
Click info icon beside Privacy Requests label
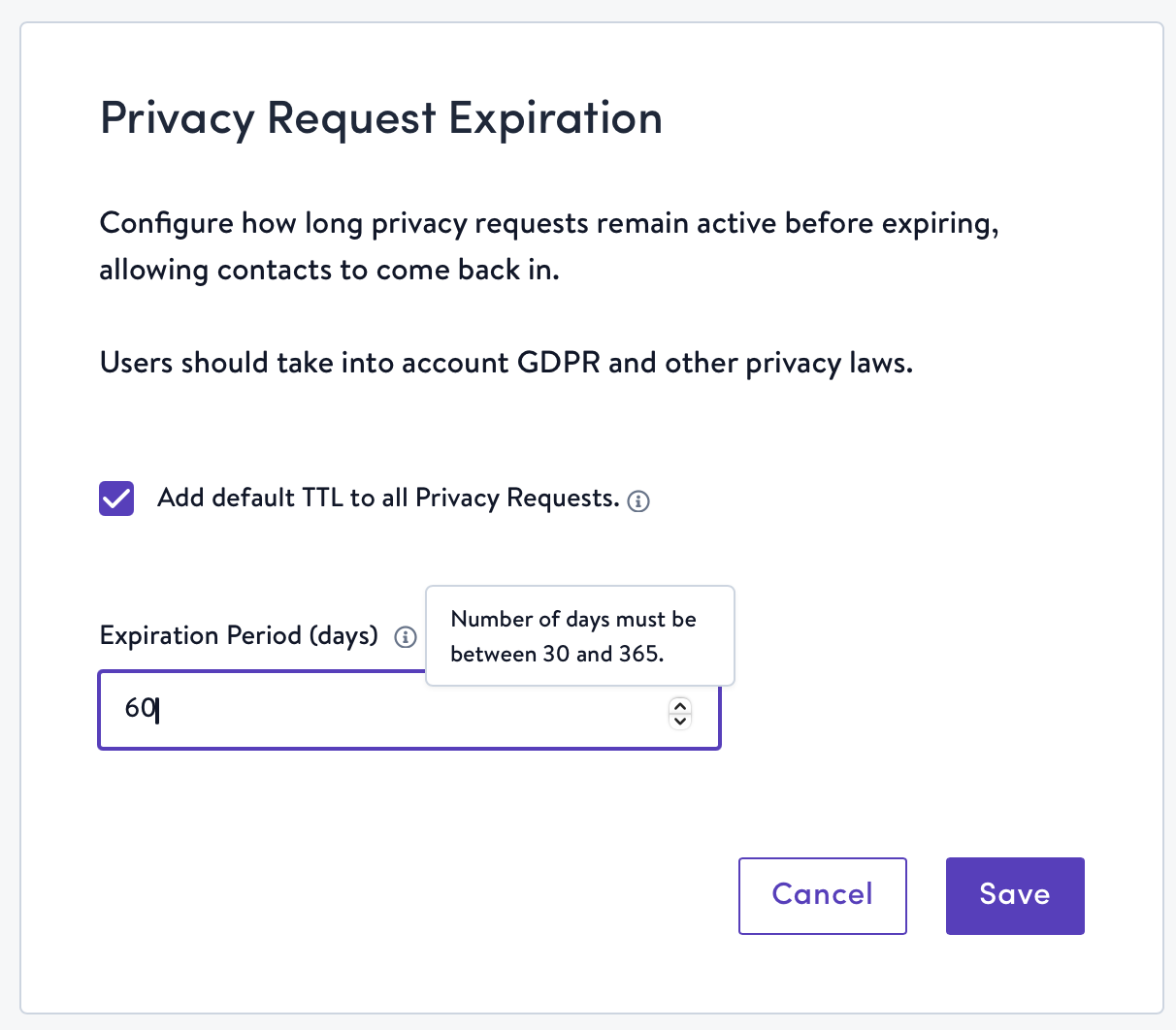tap(638, 501)
